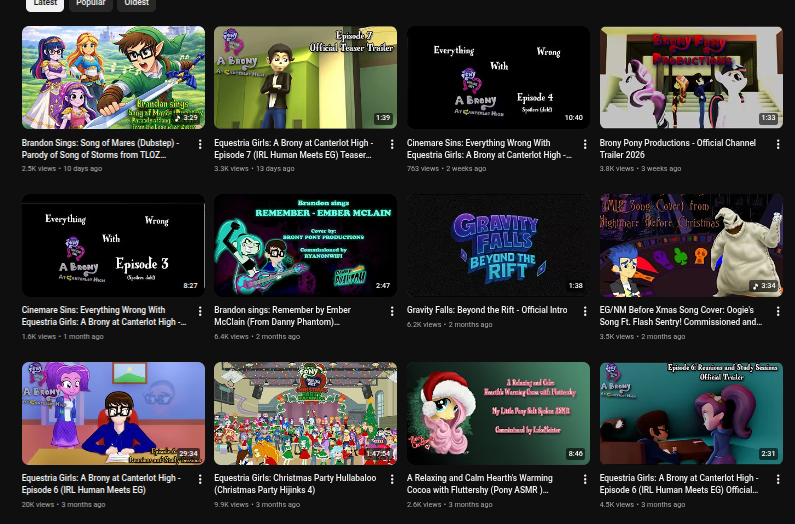Open menu for Christmas Party Hullabaloo video

click(x=392, y=479)
